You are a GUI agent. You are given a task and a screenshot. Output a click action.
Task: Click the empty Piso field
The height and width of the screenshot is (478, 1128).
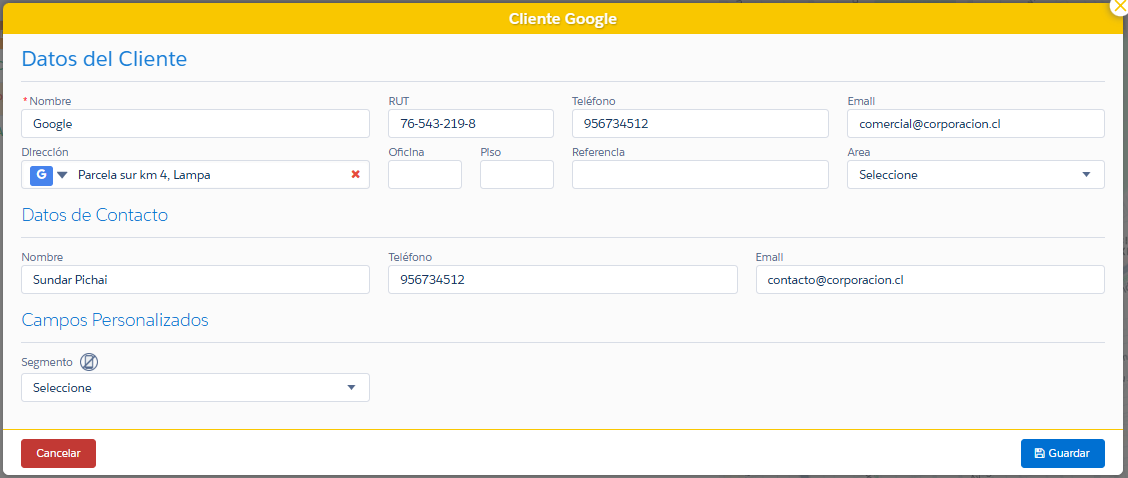517,175
